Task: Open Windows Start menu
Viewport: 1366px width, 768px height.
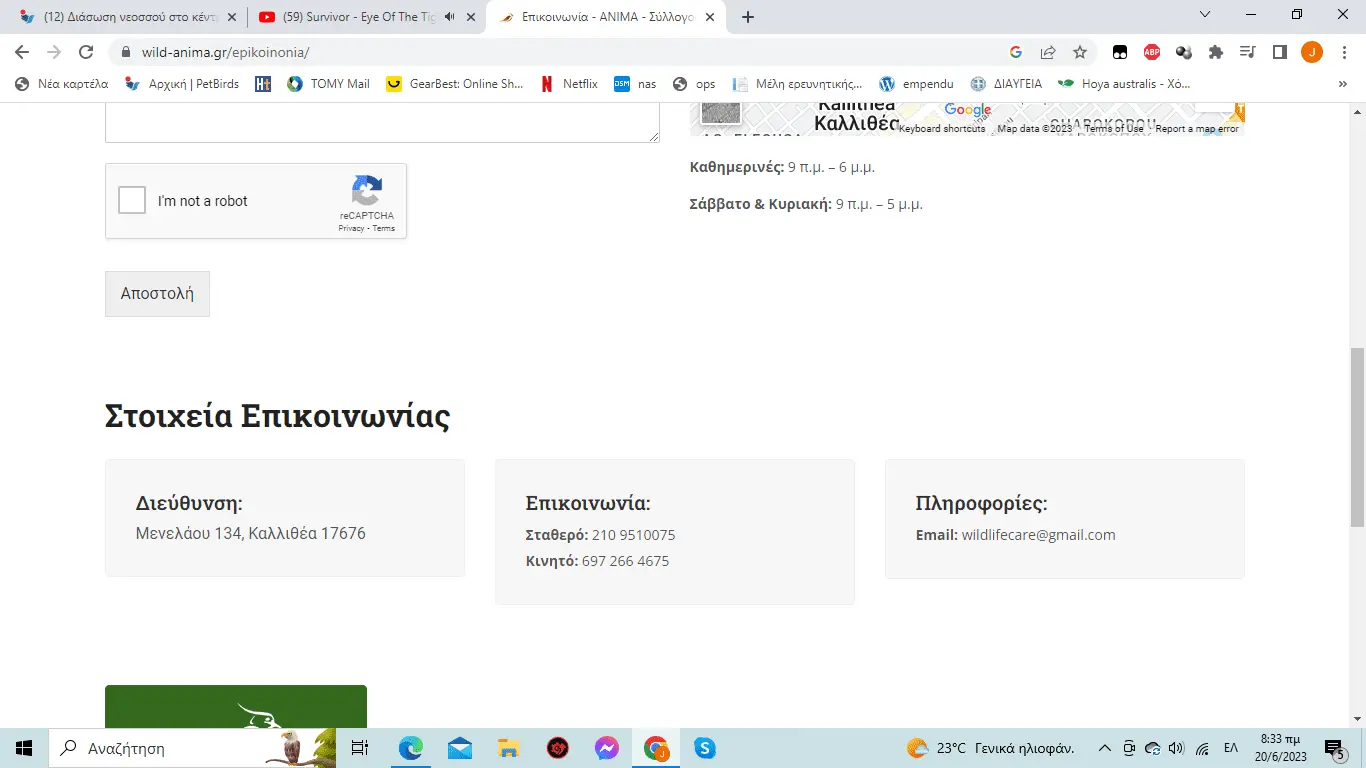Action: (x=24, y=748)
